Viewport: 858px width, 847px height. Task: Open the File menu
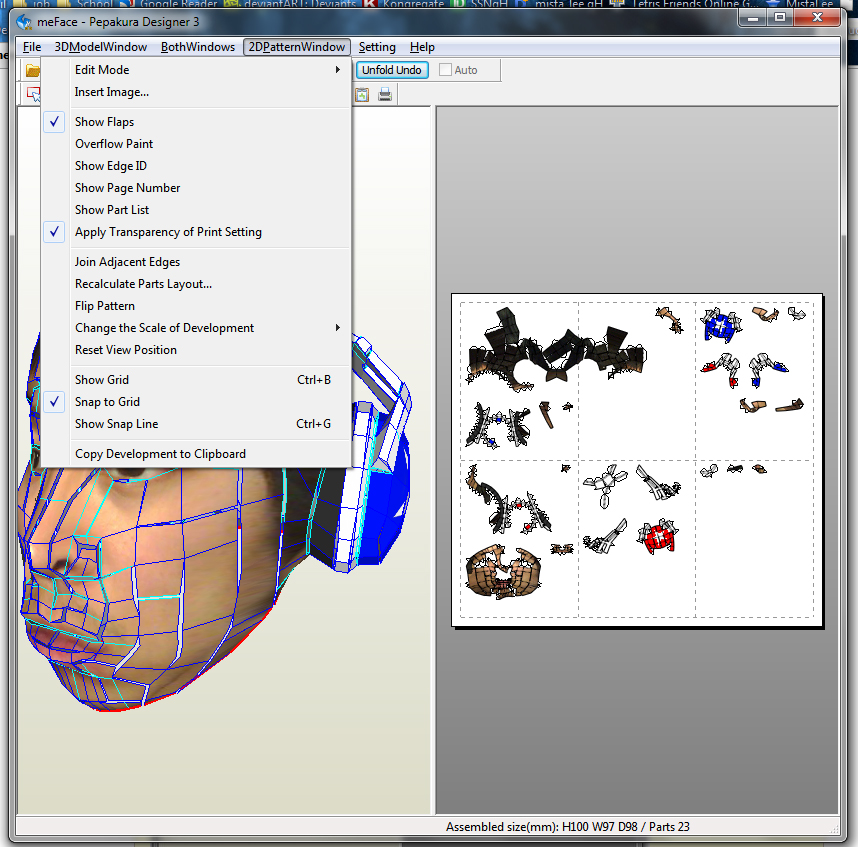[32, 47]
